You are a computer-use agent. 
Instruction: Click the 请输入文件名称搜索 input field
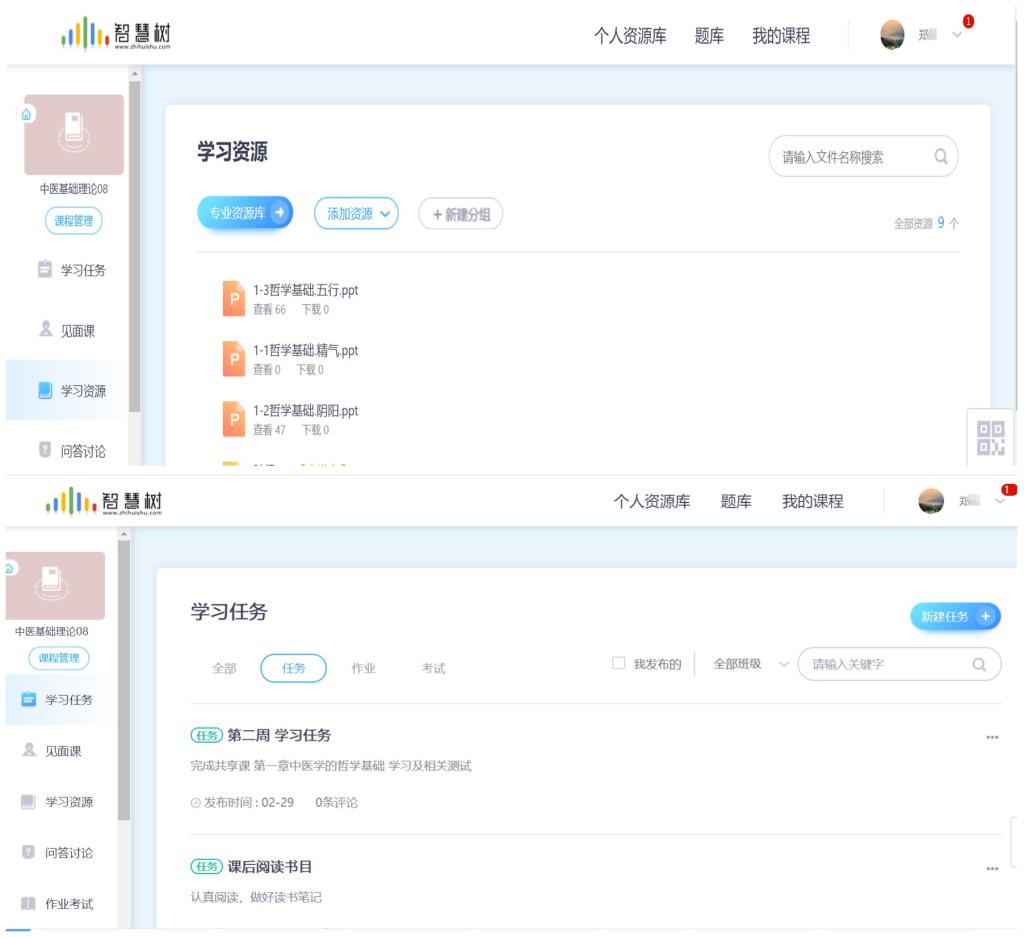coord(850,157)
